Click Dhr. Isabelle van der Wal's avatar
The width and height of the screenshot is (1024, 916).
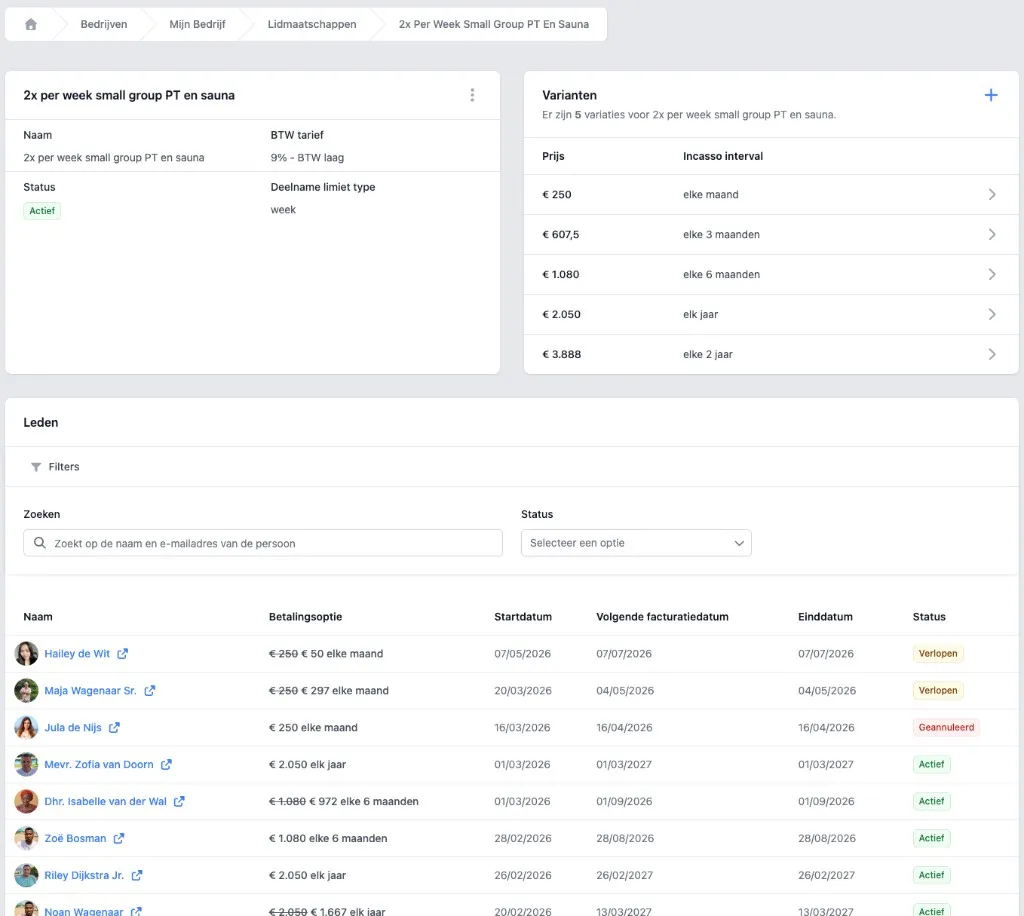[26, 801]
